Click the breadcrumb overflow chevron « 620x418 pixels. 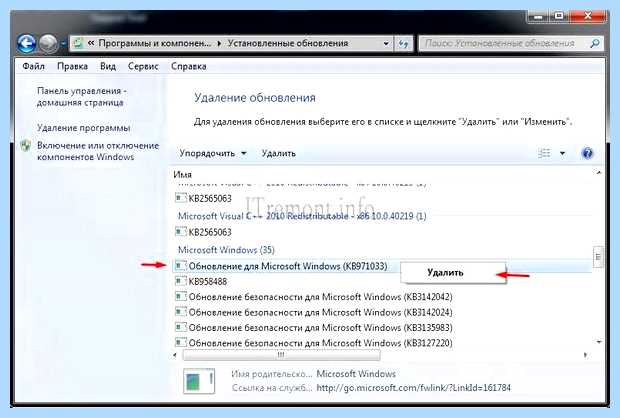pyautogui.click(x=91, y=44)
